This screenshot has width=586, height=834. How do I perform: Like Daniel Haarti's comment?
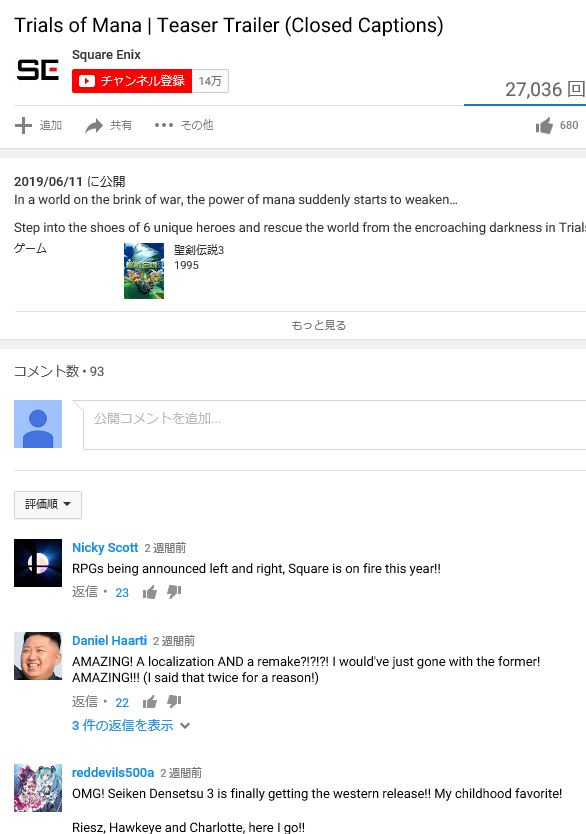coord(150,702)
